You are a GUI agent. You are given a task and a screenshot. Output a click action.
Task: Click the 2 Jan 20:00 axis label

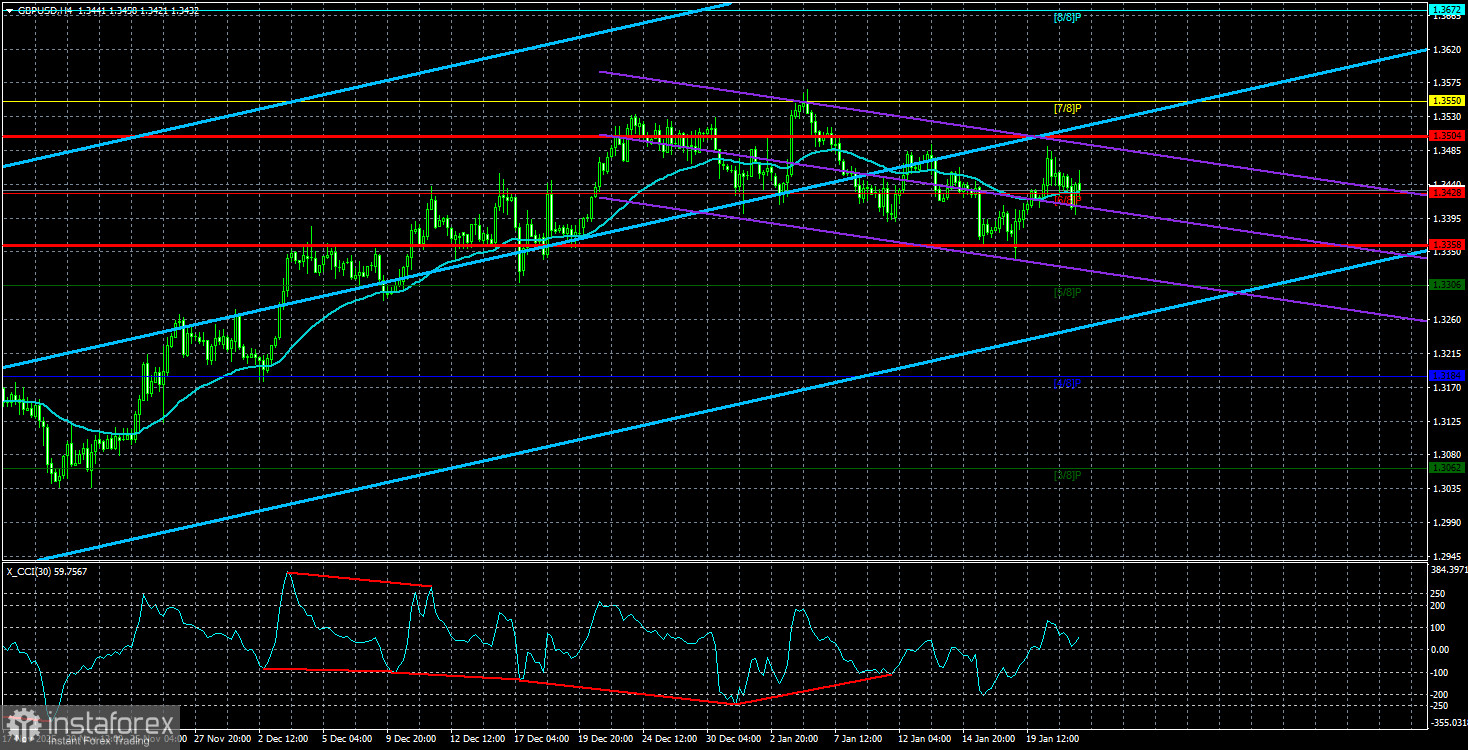click(x=793, y=740)
